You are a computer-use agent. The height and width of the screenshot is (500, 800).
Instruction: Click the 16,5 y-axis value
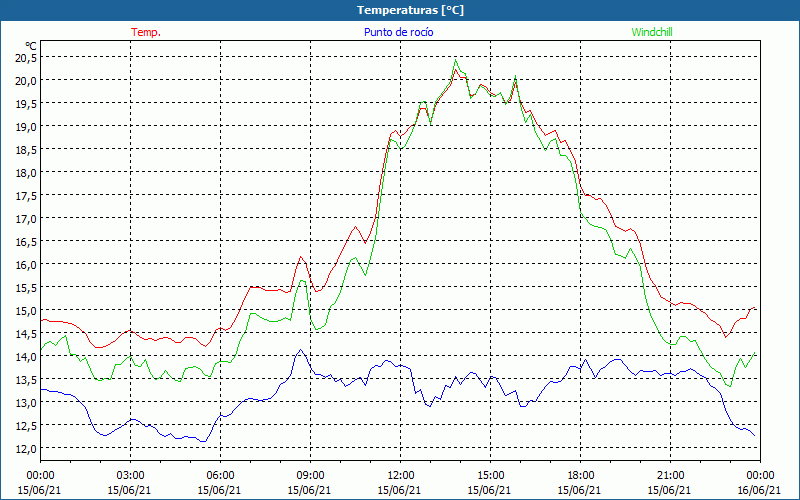click(x=26, y=241)
